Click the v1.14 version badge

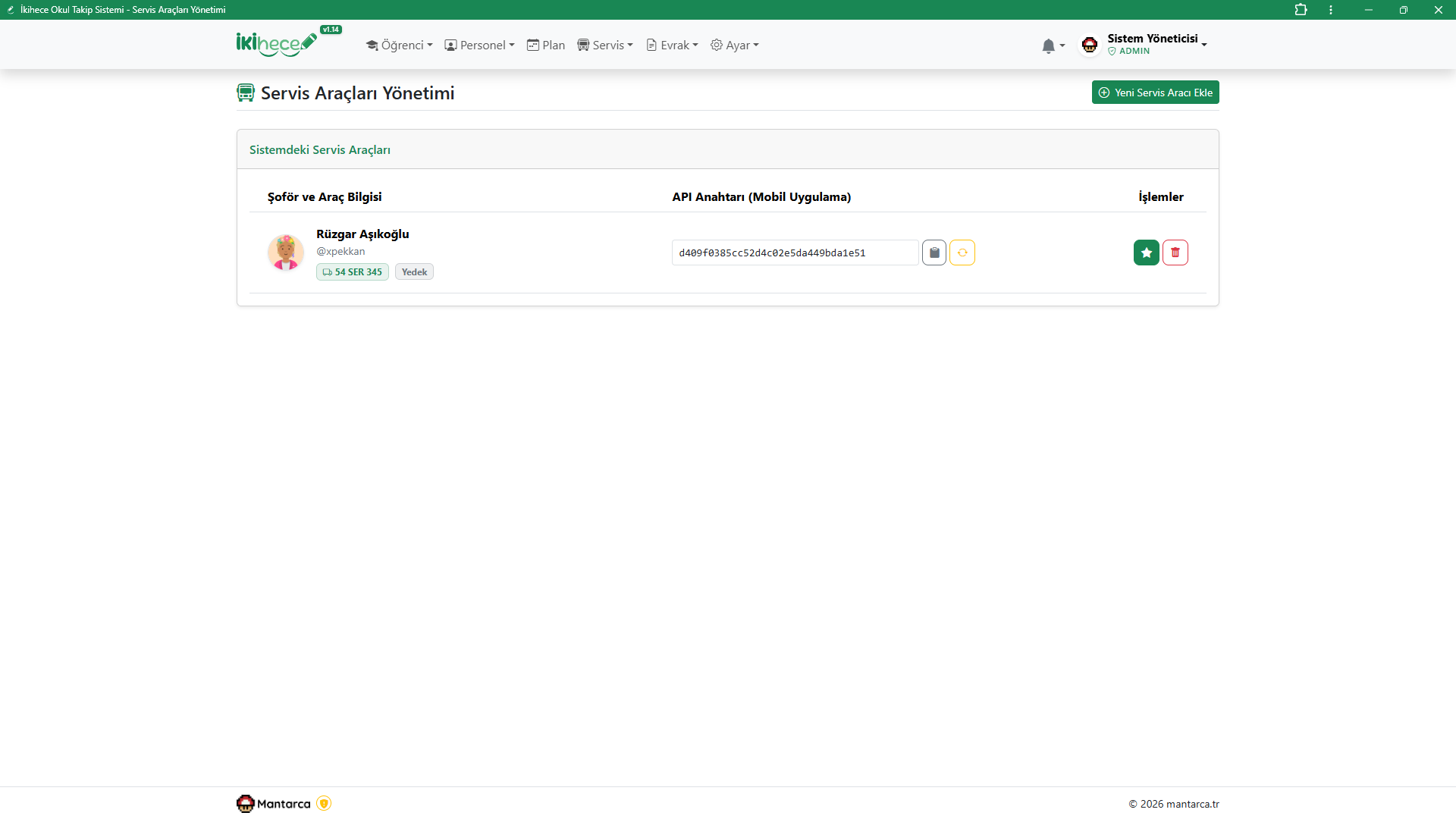(331, 30)
